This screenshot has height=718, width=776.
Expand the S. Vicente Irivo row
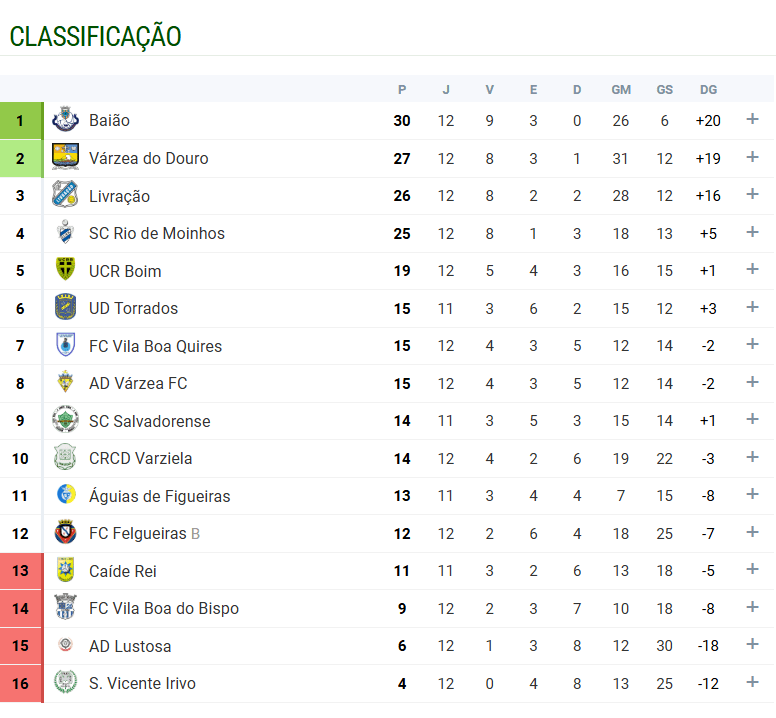(753, 683)
